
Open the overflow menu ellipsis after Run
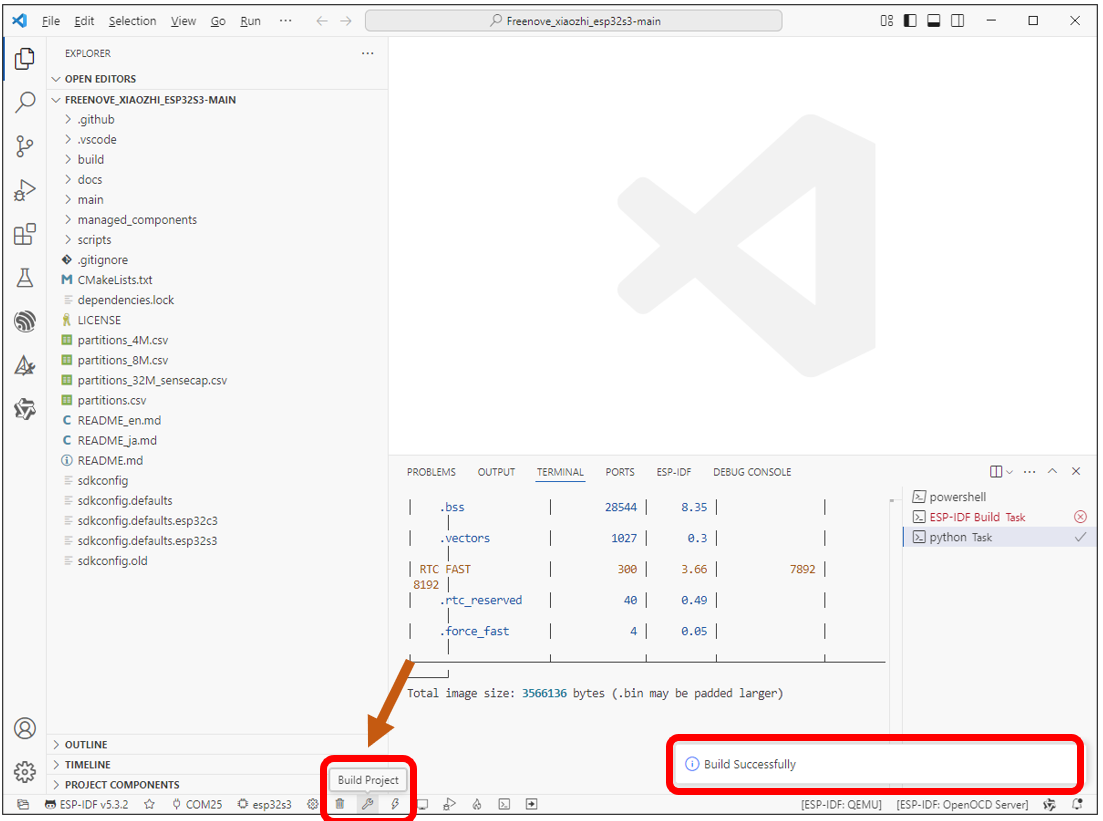point(286,21)
